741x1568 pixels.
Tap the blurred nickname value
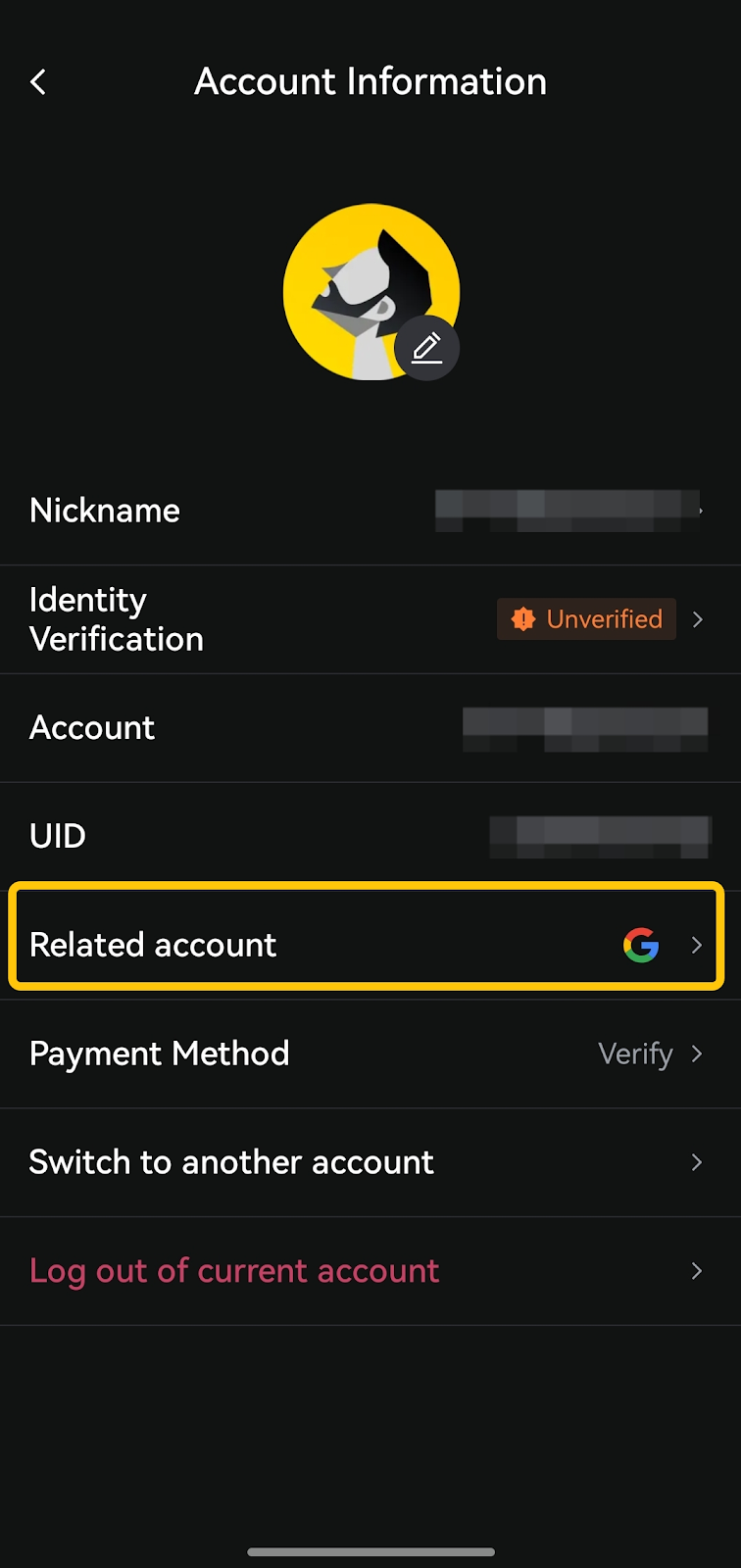click(x=567, y=511)
